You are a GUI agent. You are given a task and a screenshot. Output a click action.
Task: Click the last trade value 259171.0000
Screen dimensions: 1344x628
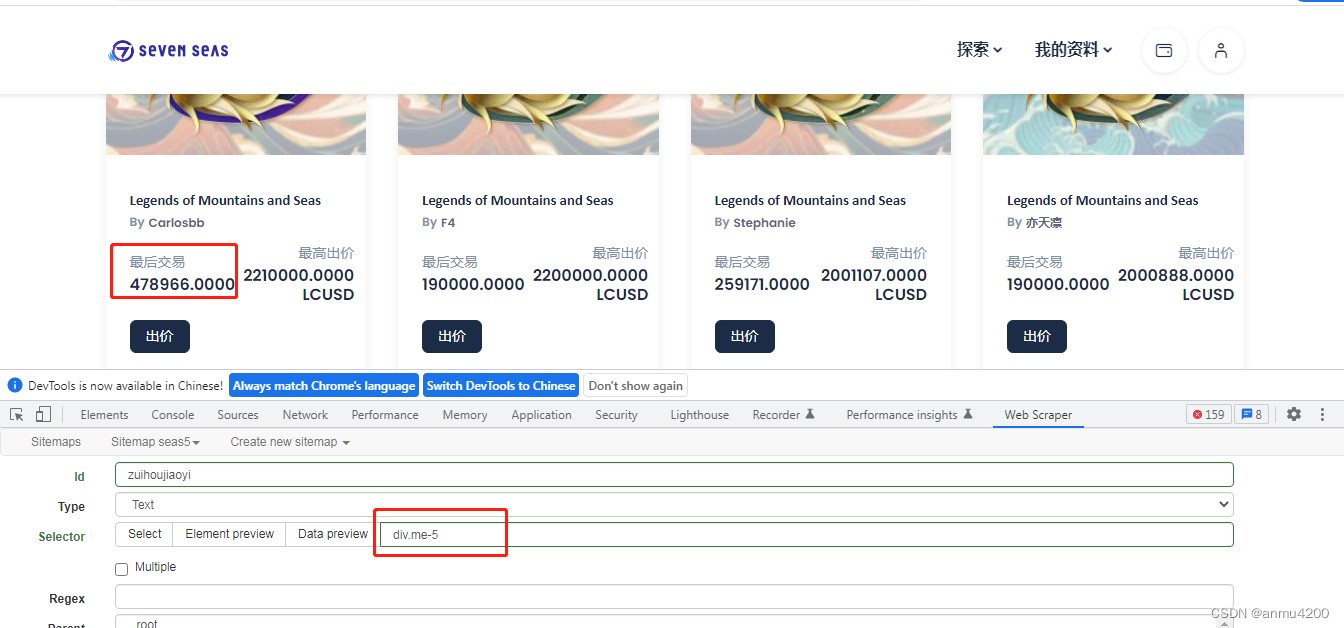pyautogui.click(x=762, y=285)
